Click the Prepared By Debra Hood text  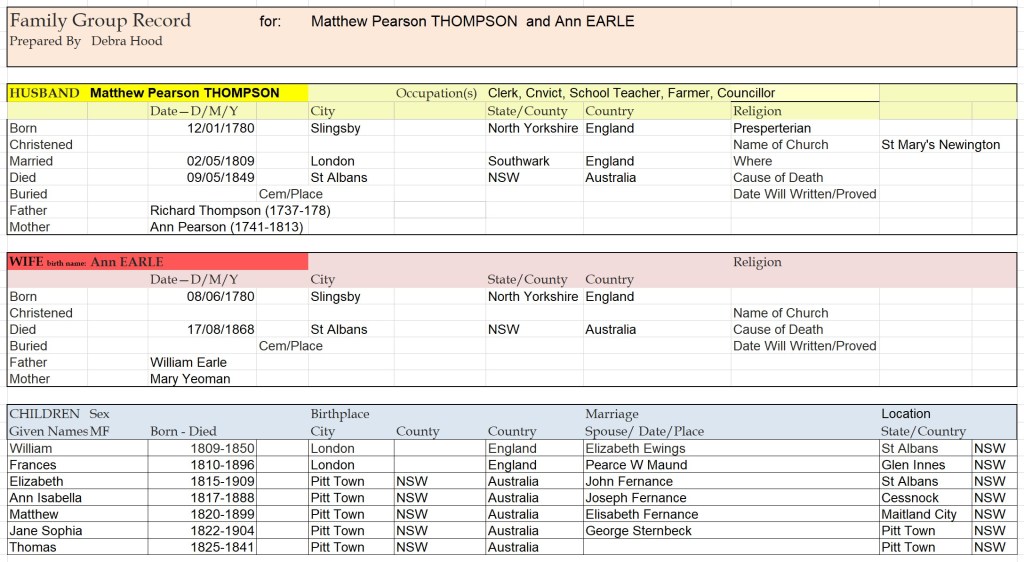tap(86, 41)
